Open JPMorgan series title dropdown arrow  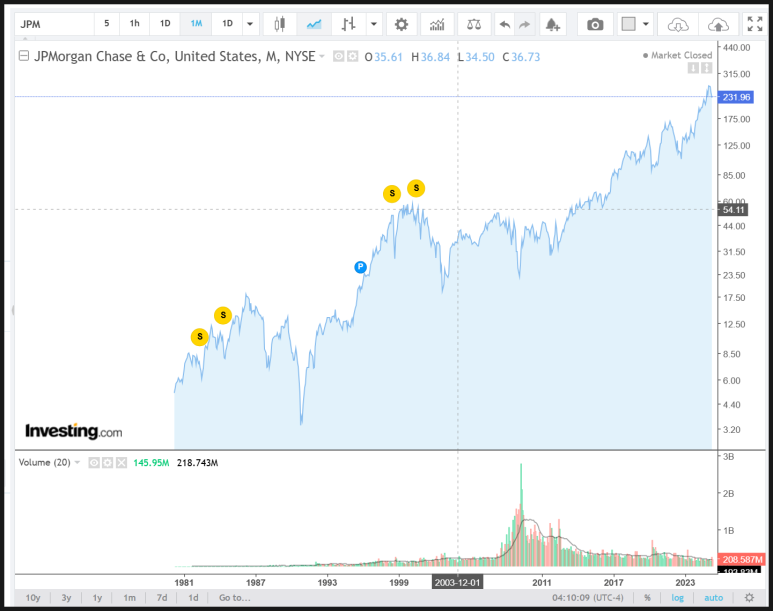click(322, 56)
